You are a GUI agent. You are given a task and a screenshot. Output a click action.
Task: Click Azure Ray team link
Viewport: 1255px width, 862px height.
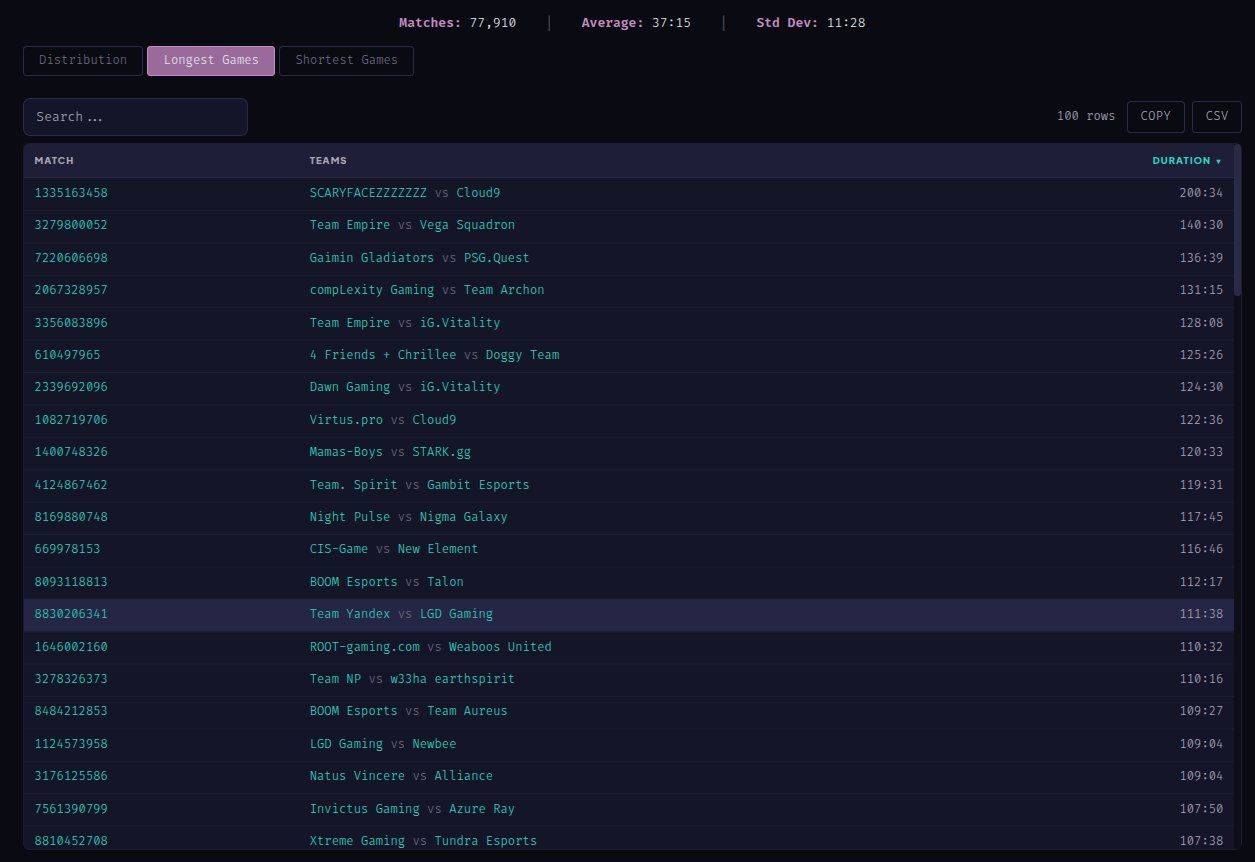click(x=482, y=809)
